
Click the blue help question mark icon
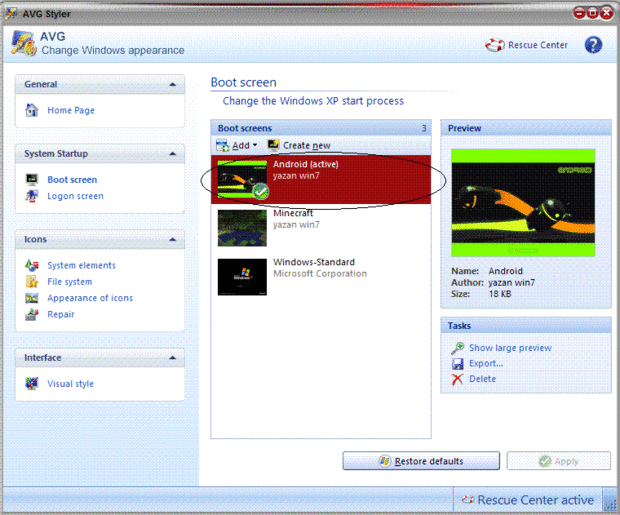(x=593, y=45)
